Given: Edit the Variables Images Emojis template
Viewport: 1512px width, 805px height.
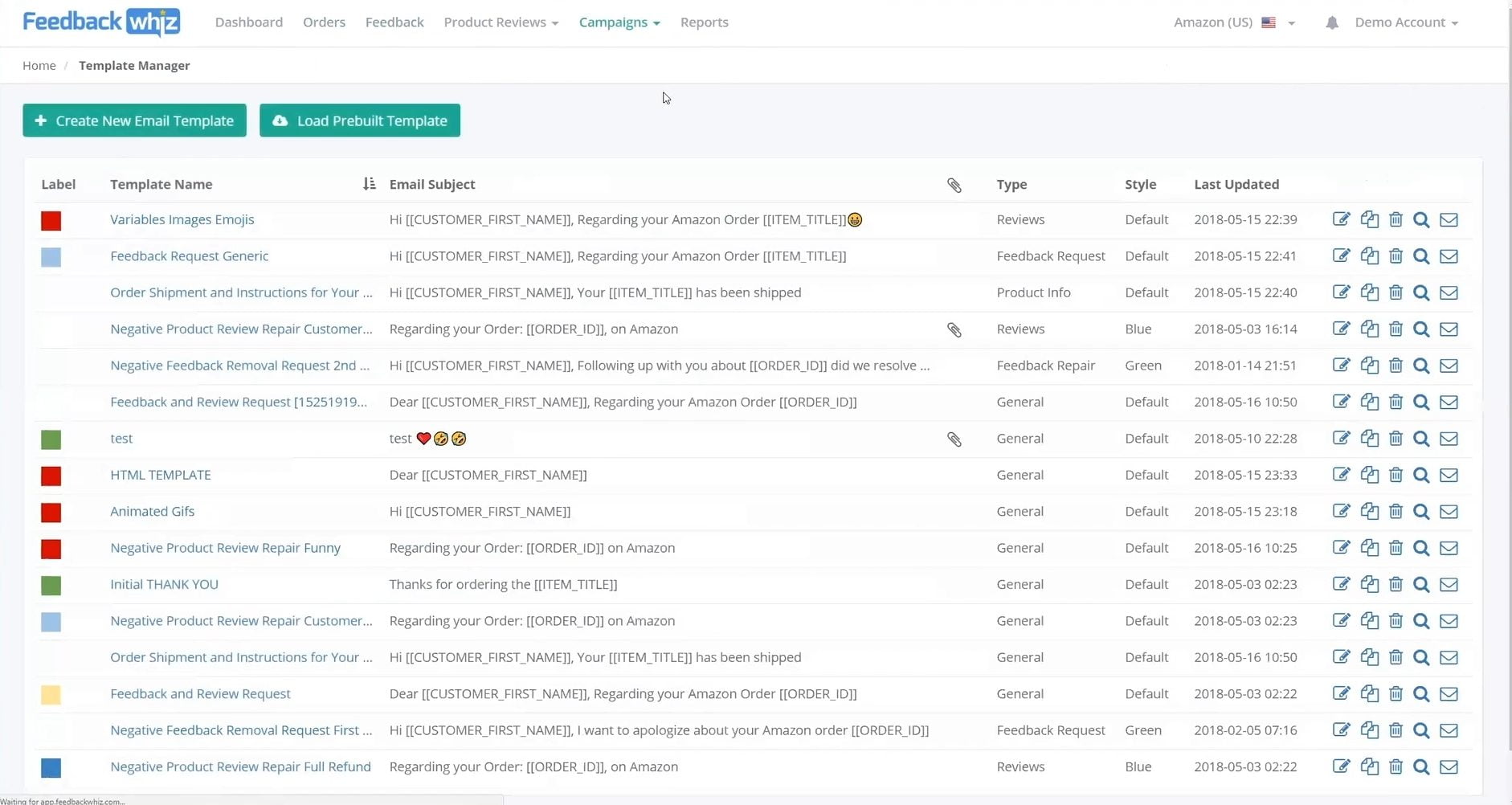Looking at the screenshot, I should point(1341,219).
